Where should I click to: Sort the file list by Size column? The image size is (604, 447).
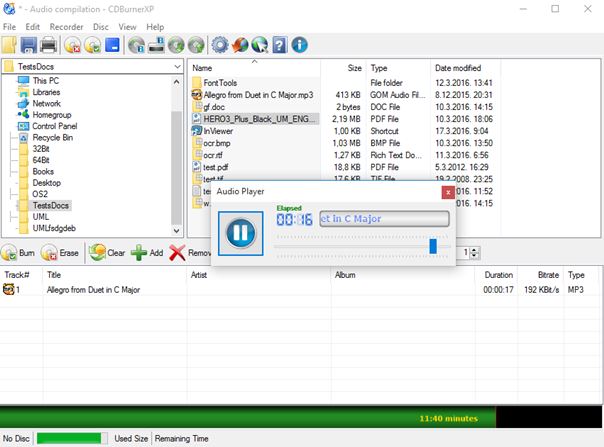(354, 68)
